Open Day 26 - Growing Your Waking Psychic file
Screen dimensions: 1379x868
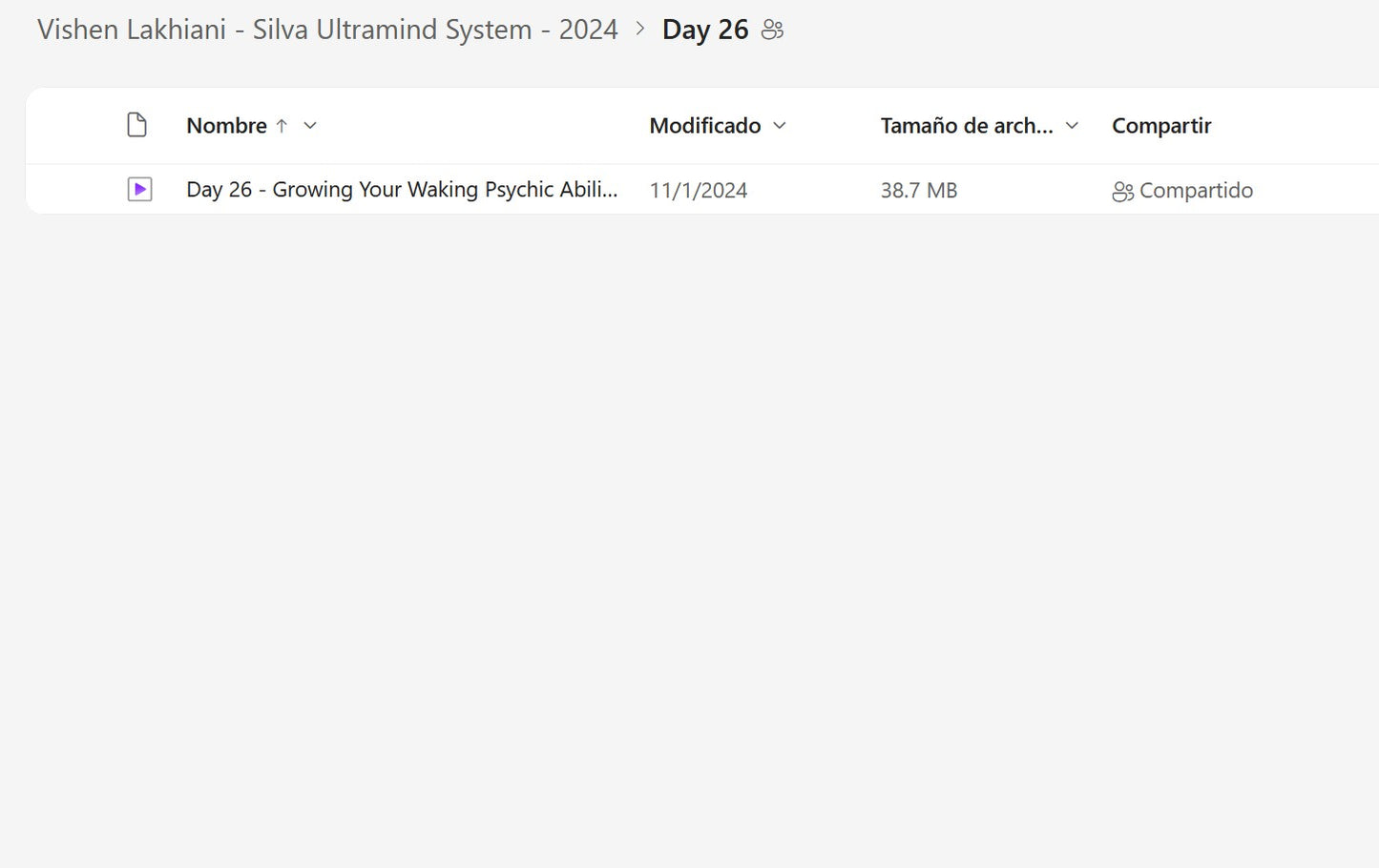pos(401,190)
